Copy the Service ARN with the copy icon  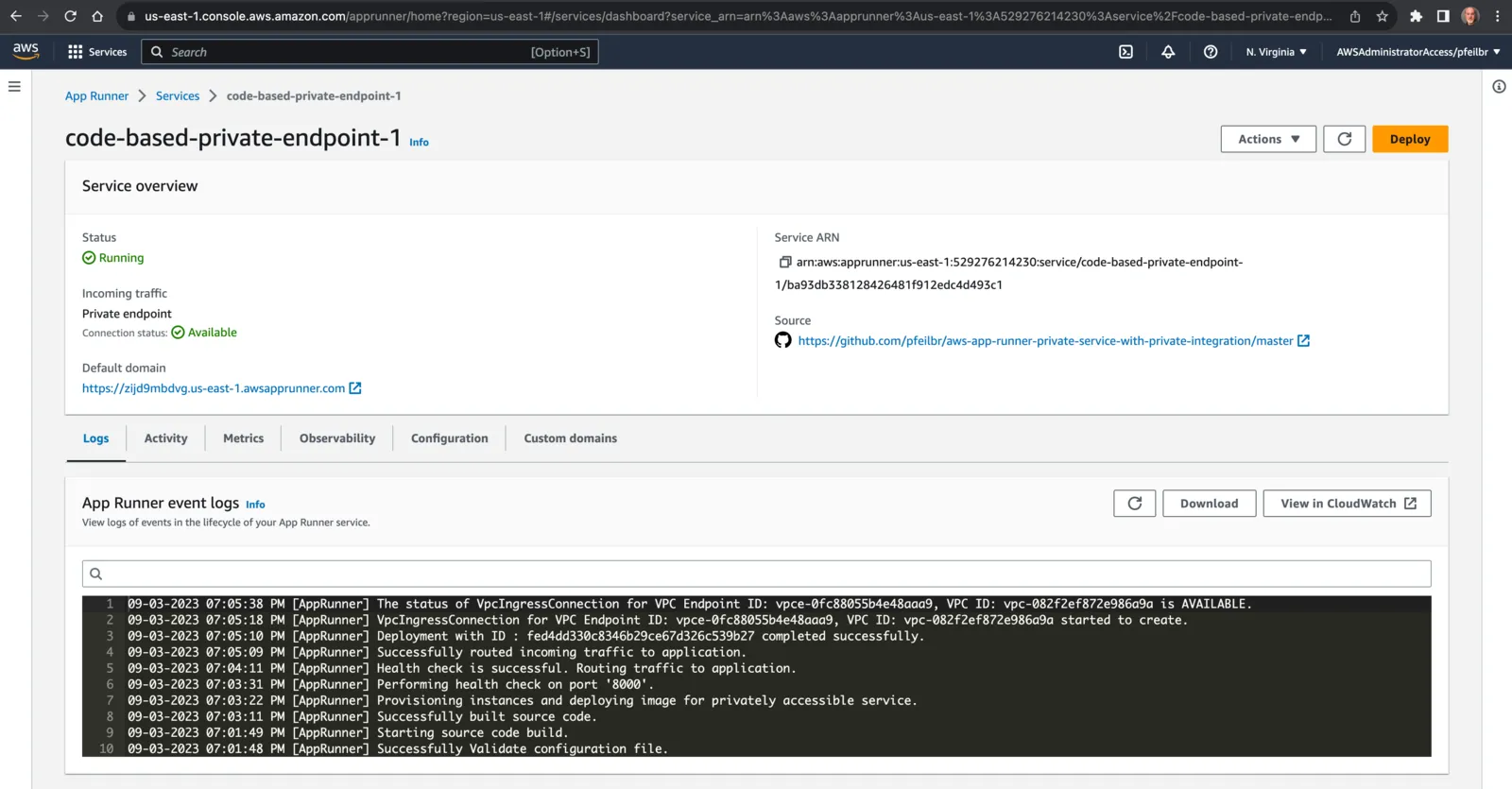(x=784, y=262)
